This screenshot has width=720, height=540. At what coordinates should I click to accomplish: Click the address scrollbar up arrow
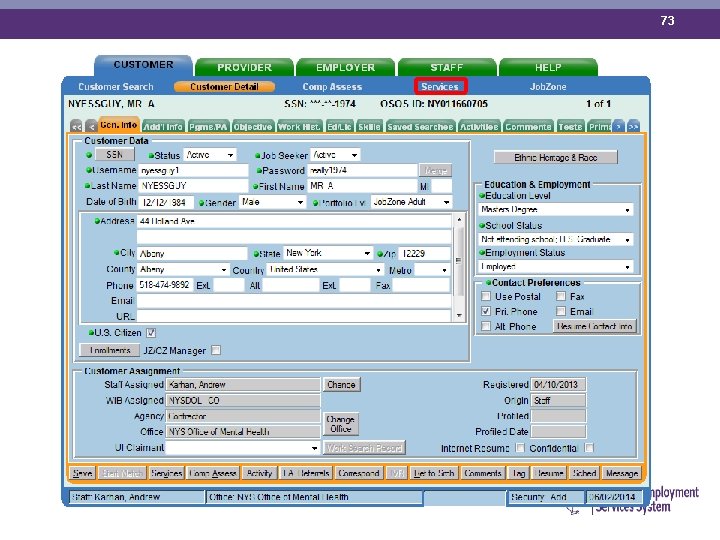459,220
